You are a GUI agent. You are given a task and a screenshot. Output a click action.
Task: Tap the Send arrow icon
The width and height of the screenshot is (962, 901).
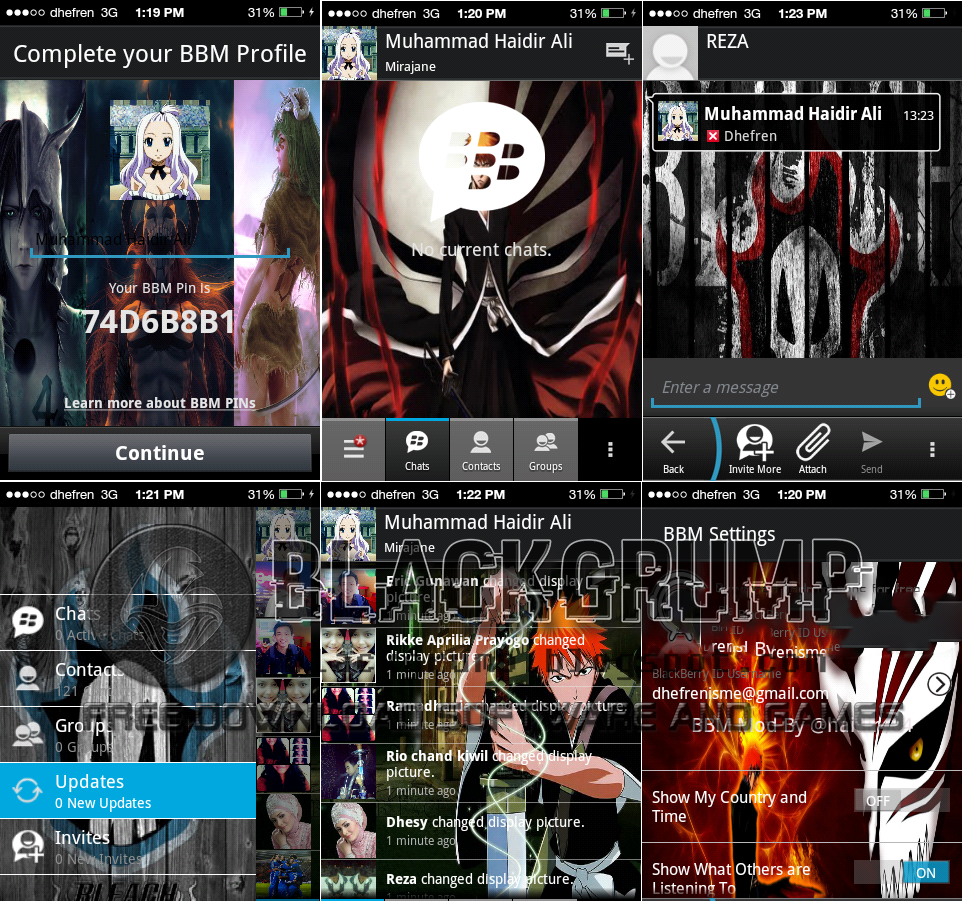coord(871,452)
